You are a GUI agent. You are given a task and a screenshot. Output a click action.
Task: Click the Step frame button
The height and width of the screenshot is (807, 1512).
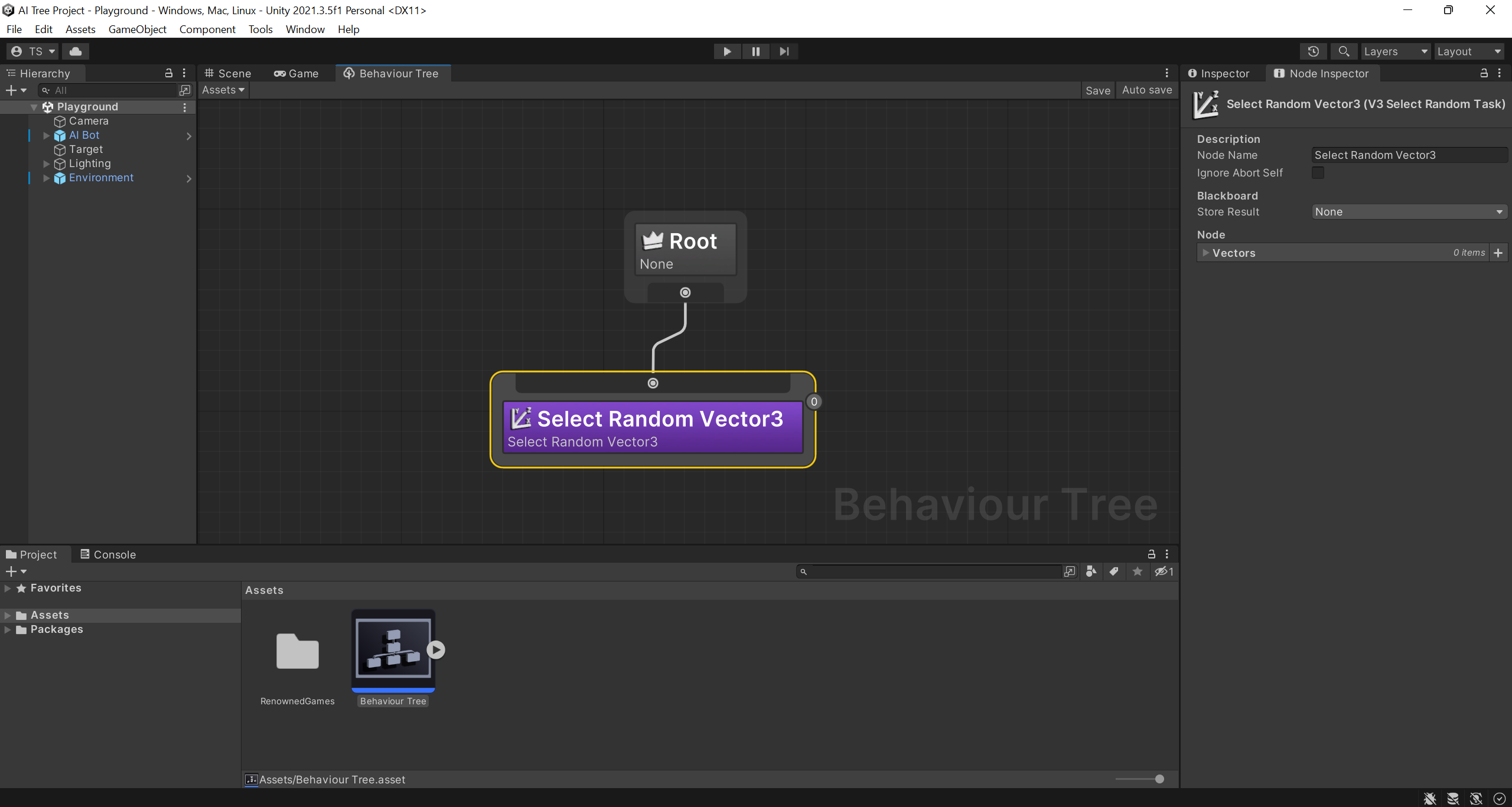coord(784,51)
